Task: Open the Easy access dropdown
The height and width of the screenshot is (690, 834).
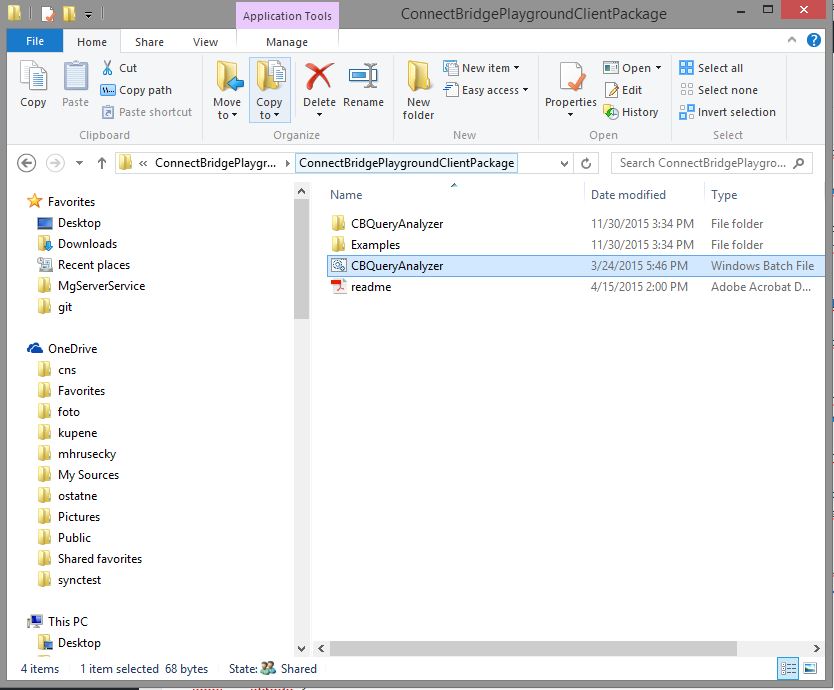Action: tap(486, 90)
